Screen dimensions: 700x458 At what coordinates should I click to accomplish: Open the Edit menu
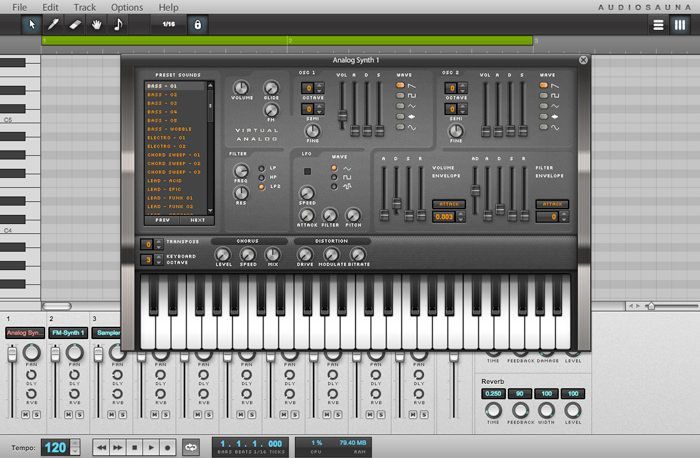(50, 7)
